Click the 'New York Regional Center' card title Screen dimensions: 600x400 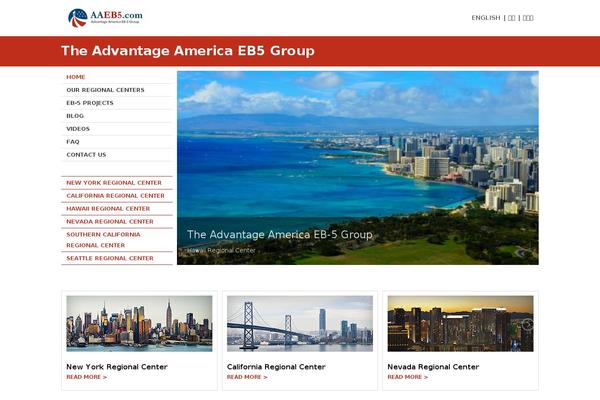click(117, 367)
